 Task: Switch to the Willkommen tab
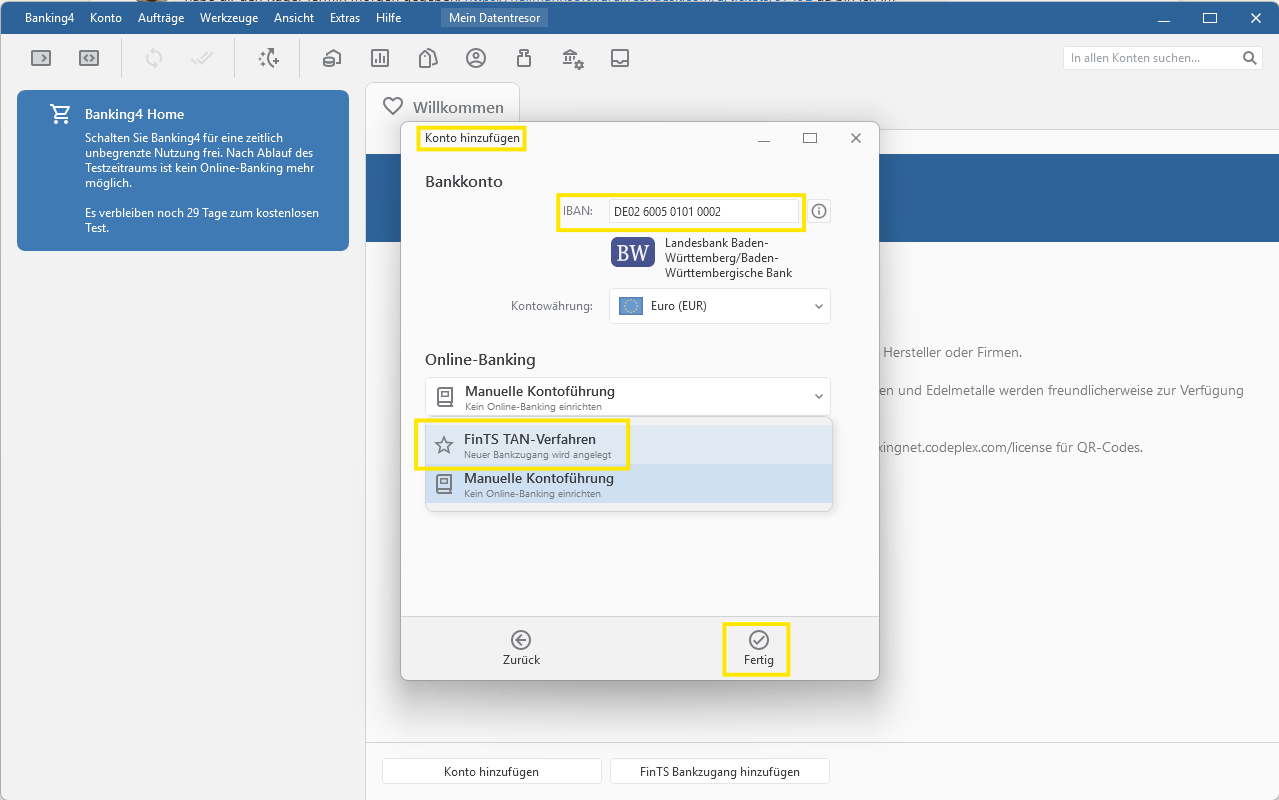[x=443, y=106]
